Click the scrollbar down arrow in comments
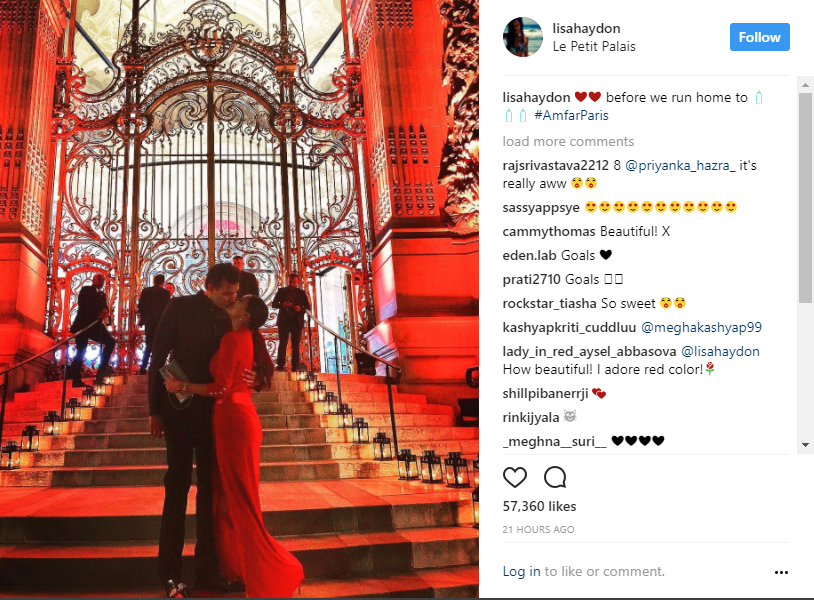The width and height of the screenshot is (814, 600). (805, 445)
